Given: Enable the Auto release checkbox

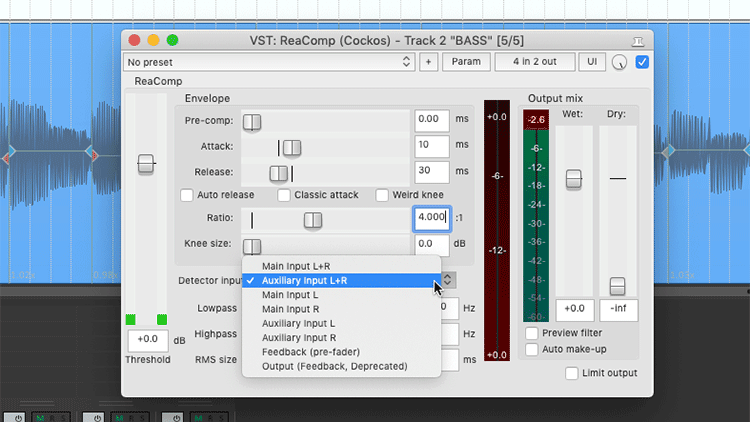Looking at the screenshot, I should (187, 195).
